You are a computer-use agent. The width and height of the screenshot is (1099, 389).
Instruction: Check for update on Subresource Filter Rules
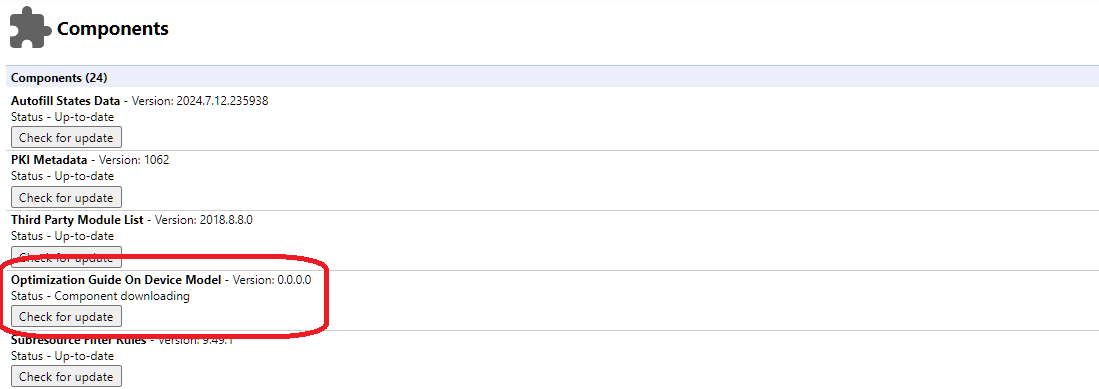tap(67, 376)
